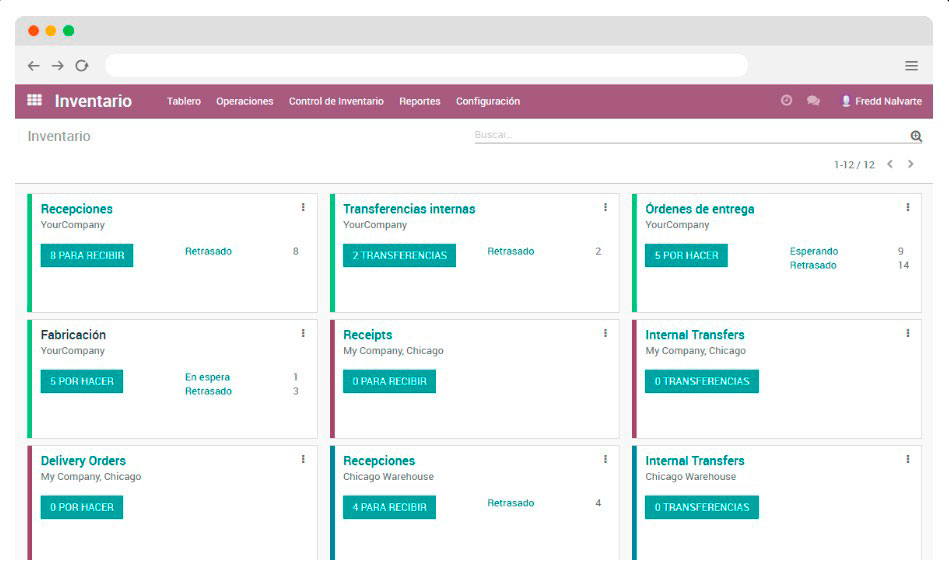The height and width of the screenshot is (574, 949).
Task: Open the browser hamburger menu
Action: click(911, 66)
